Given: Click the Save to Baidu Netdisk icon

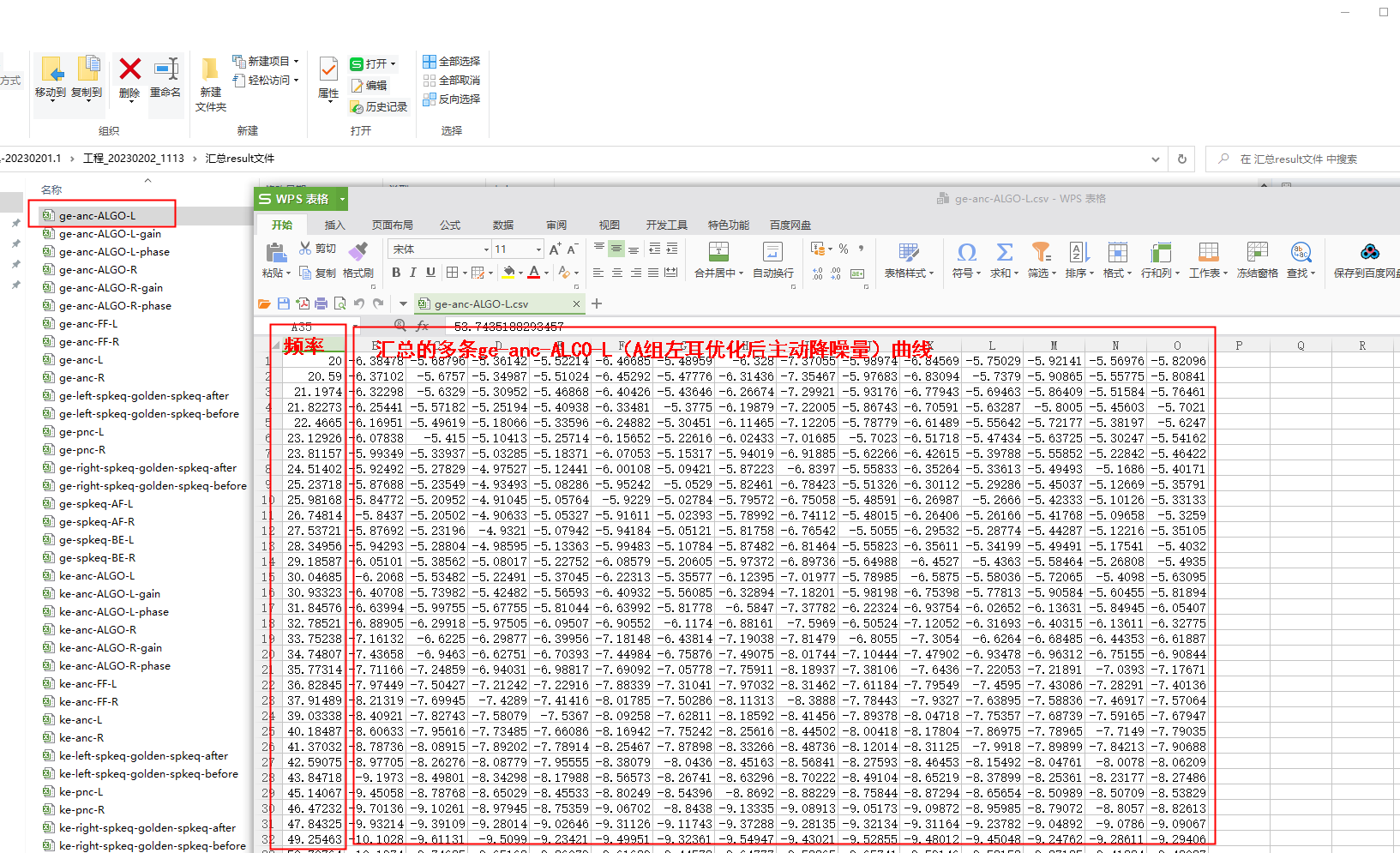Looking at the screenshot, I should click(1370, 251).
